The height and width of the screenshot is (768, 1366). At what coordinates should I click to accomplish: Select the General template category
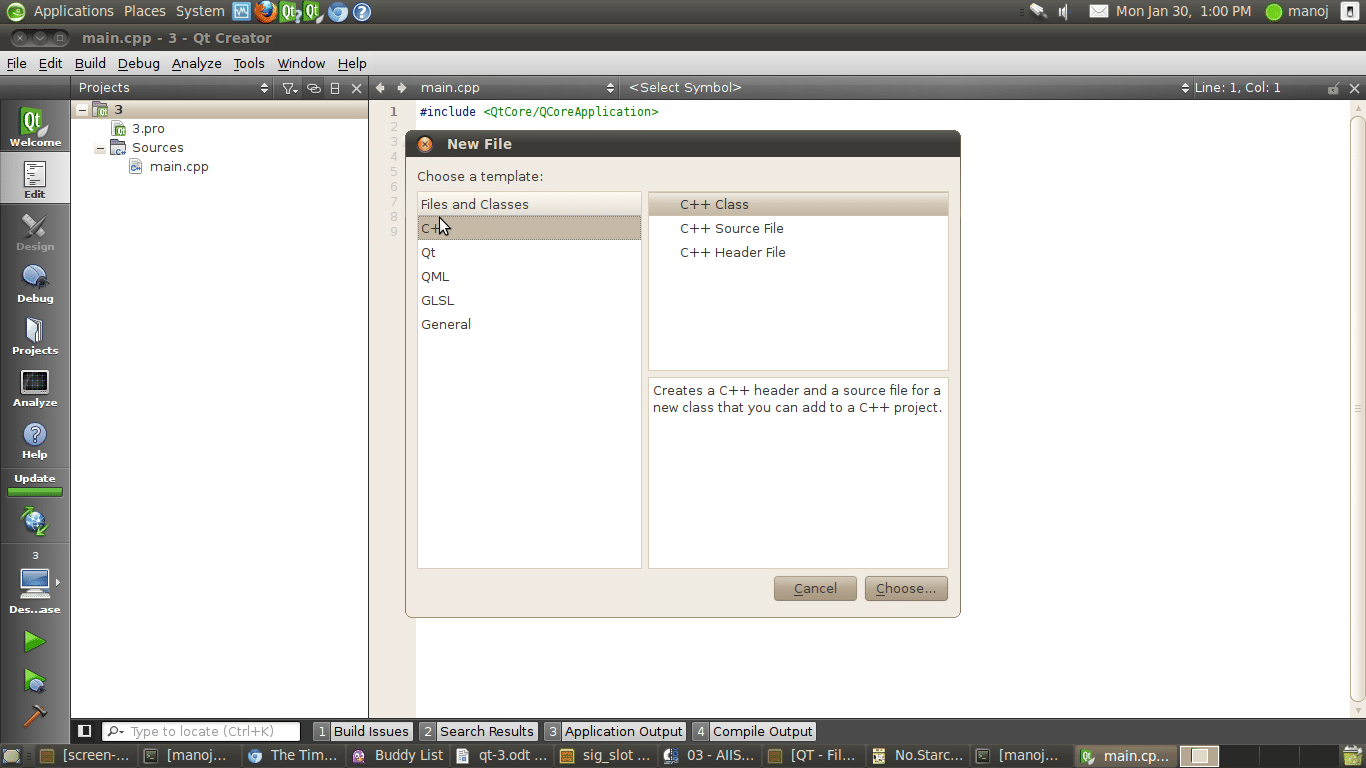529,325
